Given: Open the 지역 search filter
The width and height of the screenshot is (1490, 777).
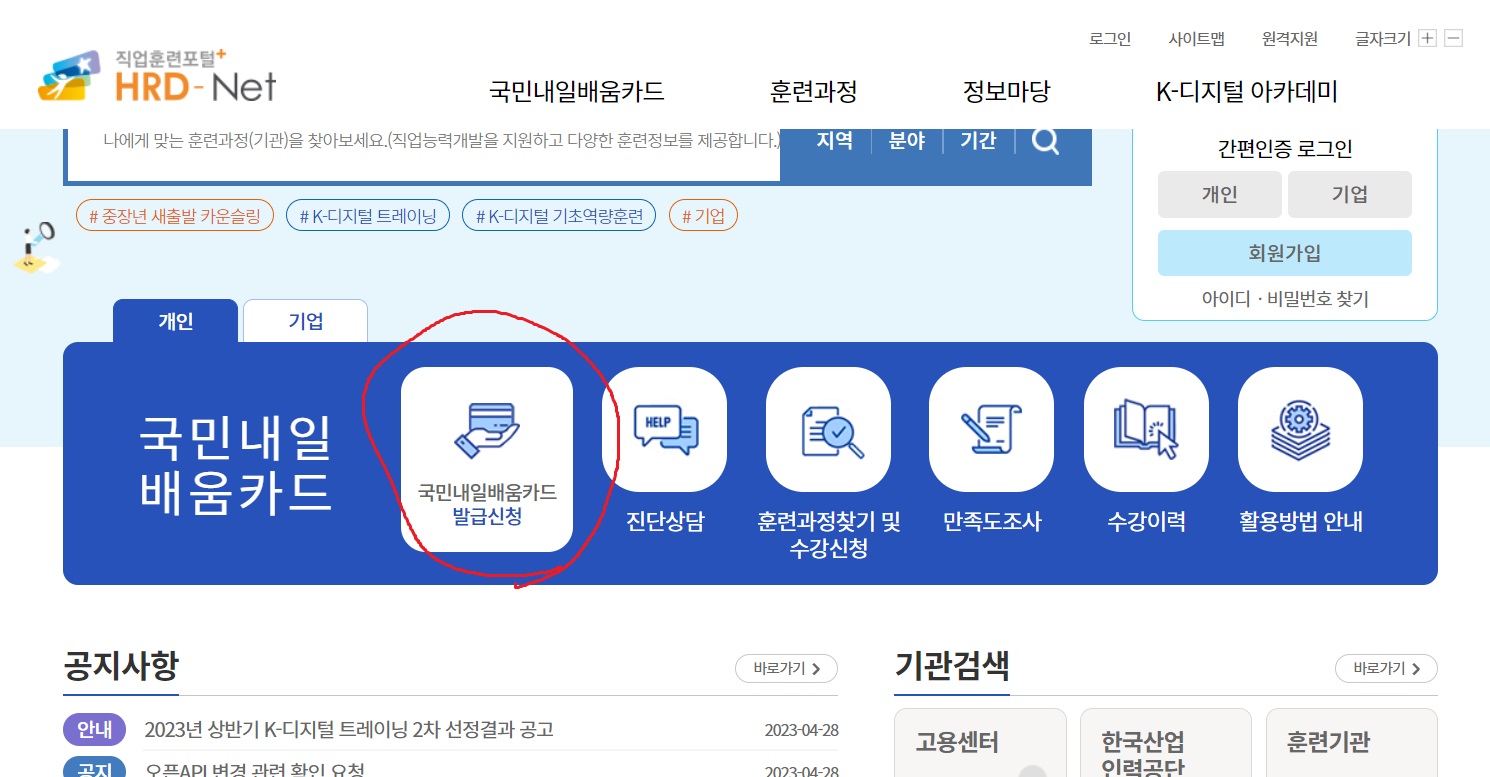Looking at the screenshot, I should click(834, 141).
